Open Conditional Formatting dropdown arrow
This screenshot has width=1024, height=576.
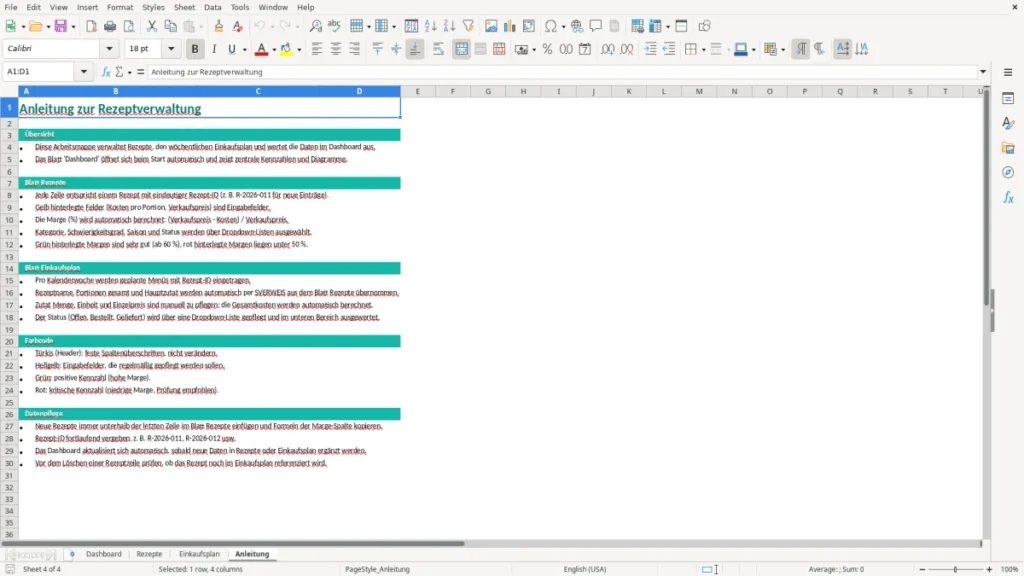pos(783,50)
